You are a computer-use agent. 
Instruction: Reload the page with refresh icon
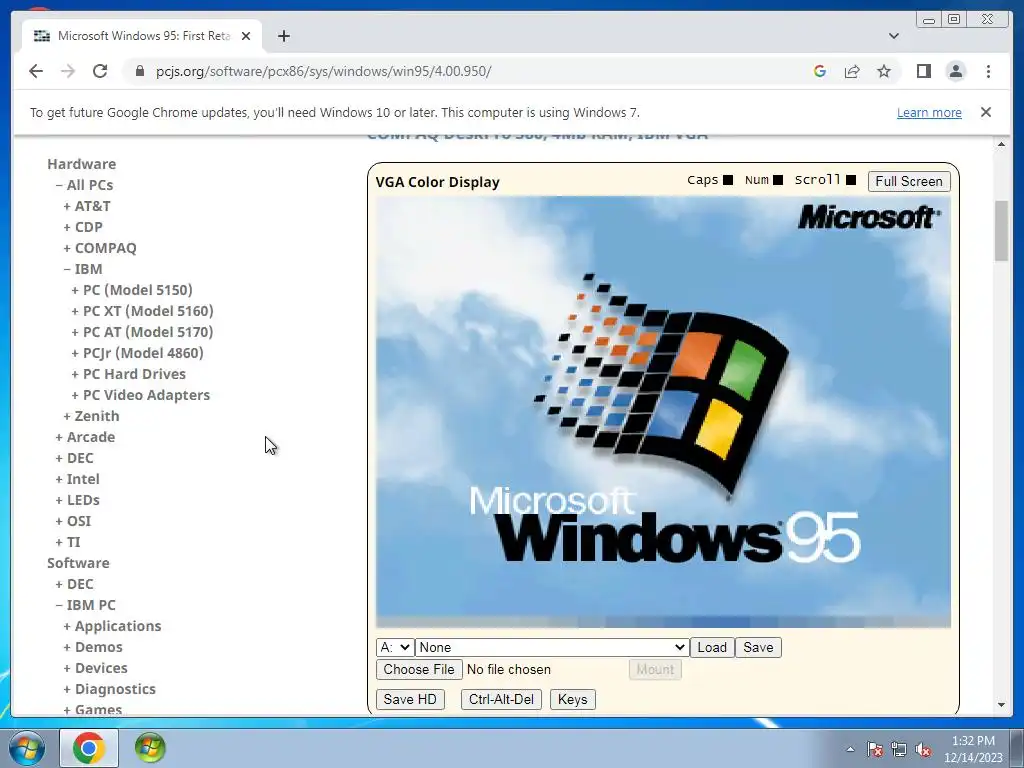click(x=100, y=71)
